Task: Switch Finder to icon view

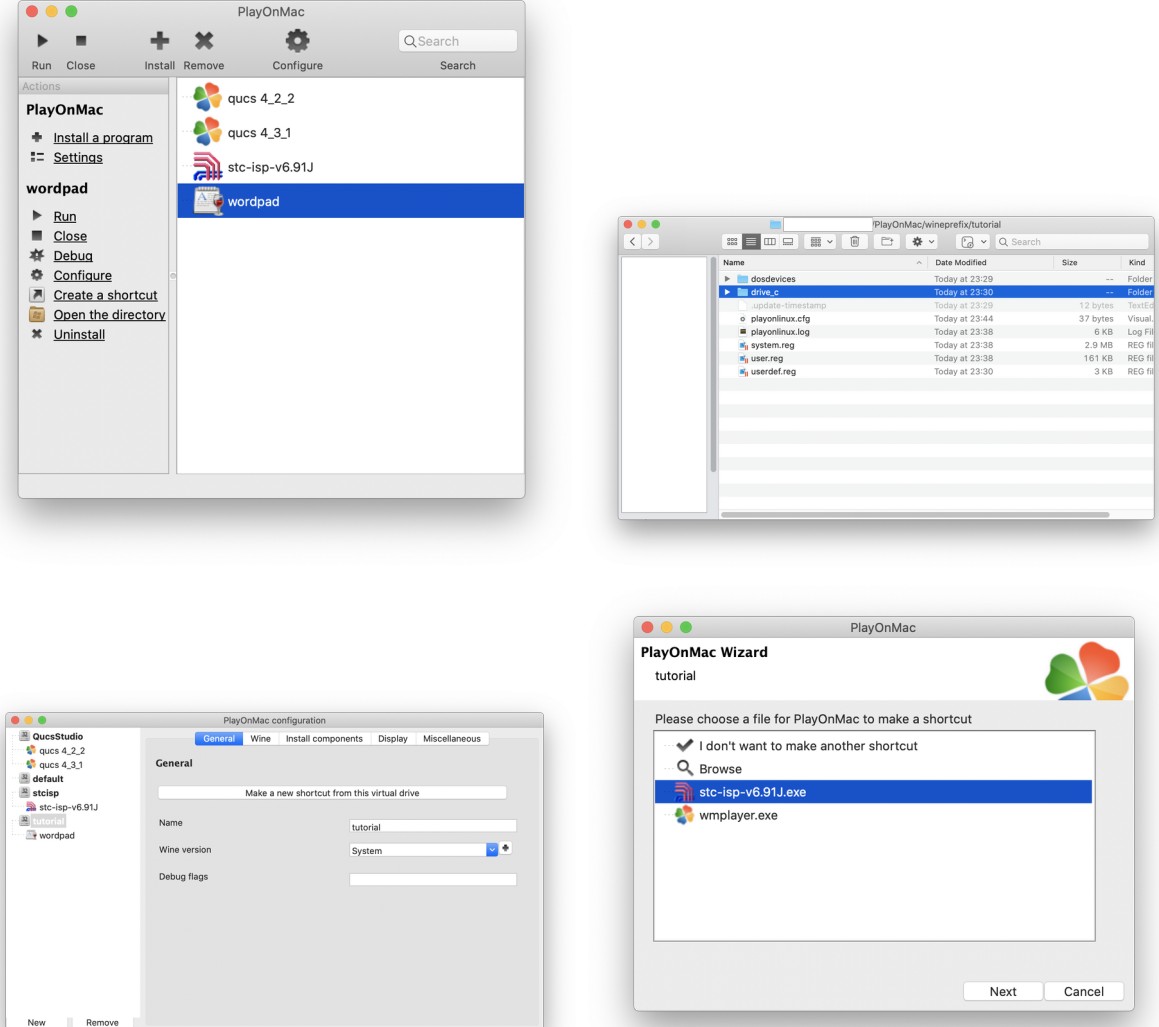Action: click(732, 242)
